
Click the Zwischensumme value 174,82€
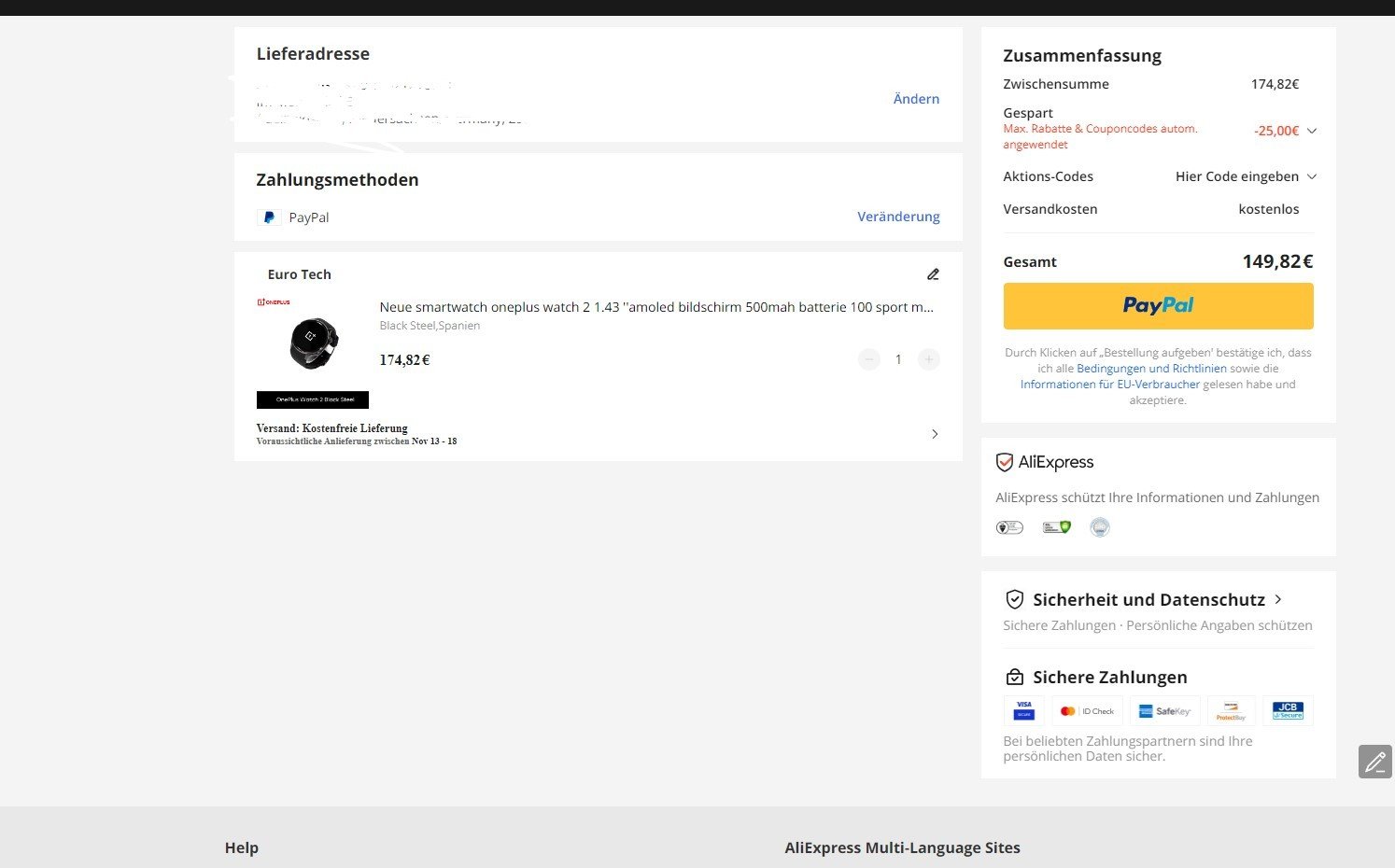click(1275, 84)
